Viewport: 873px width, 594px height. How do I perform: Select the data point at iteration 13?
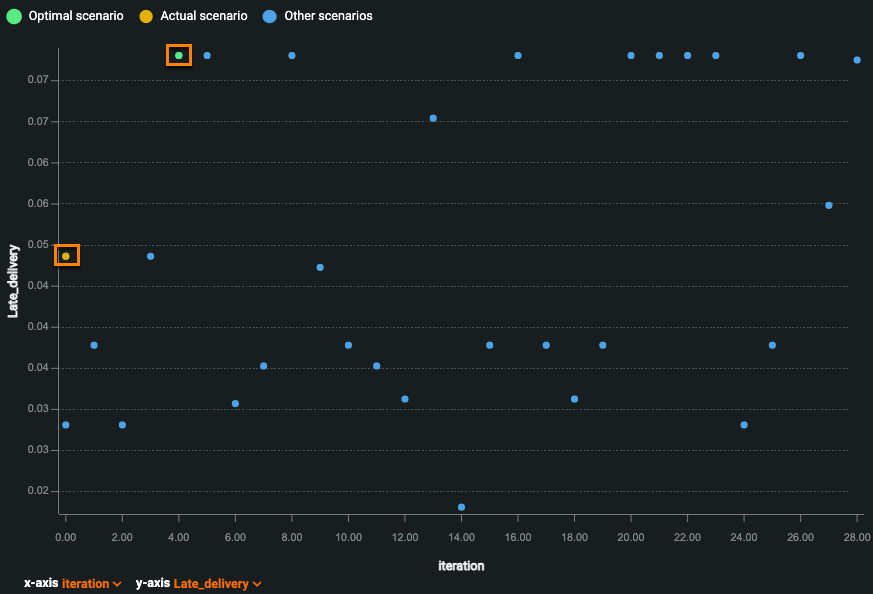433,118
